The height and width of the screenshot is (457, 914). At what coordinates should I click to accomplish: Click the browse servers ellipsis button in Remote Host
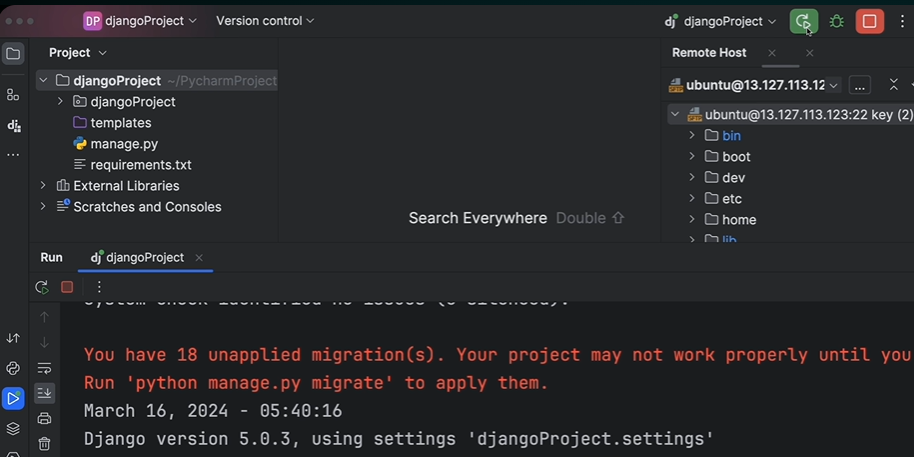tap(859, 85)
